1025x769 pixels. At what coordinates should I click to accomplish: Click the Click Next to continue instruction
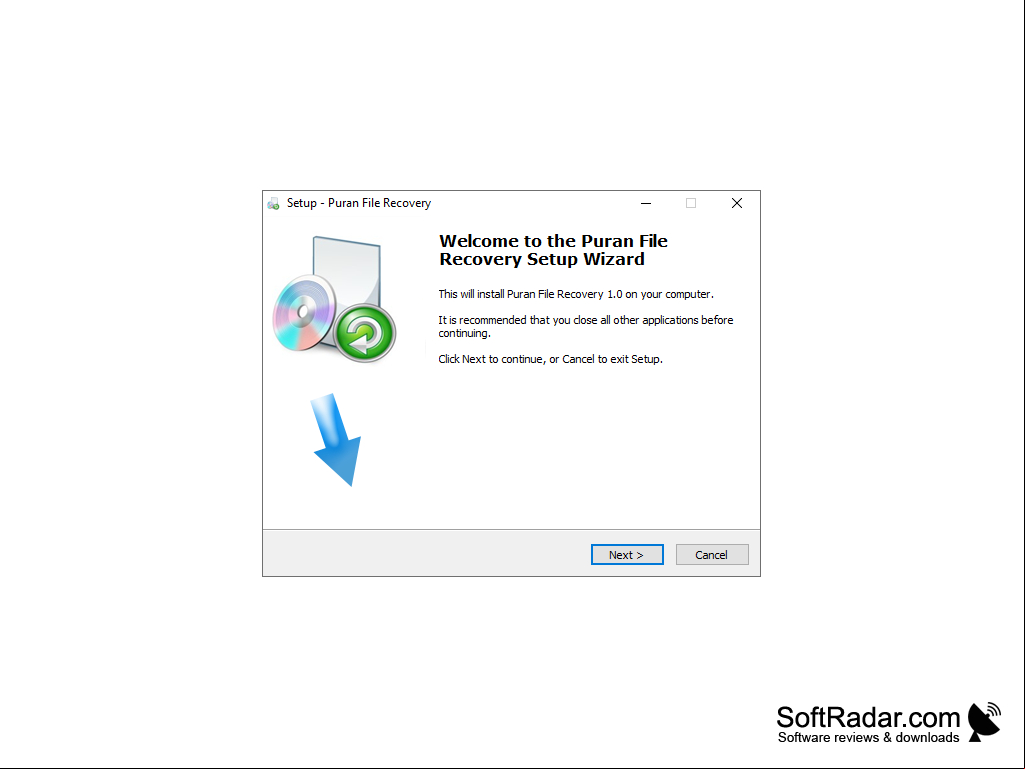(x=550, y=359)
